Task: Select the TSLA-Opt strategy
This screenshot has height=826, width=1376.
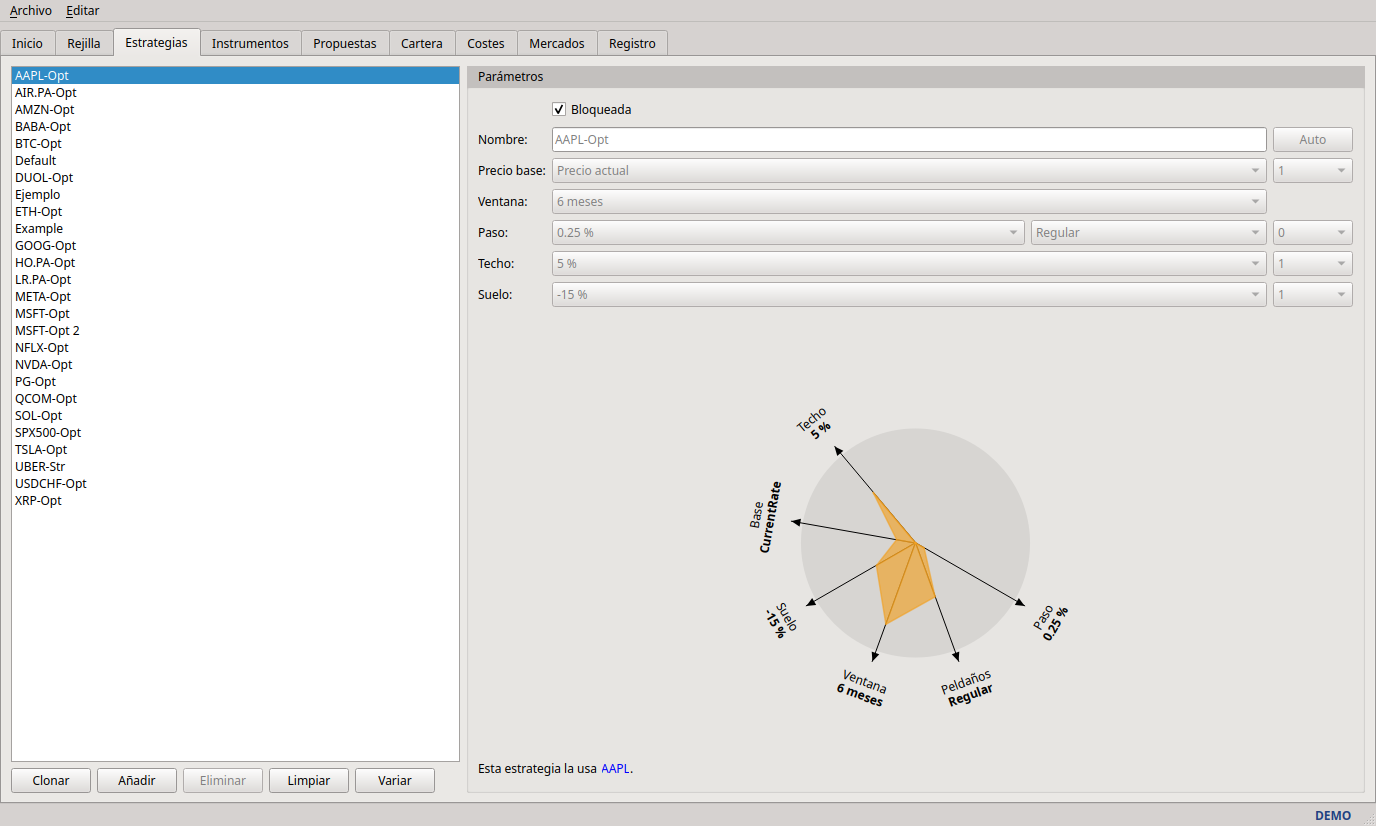Action: point(235,449)
